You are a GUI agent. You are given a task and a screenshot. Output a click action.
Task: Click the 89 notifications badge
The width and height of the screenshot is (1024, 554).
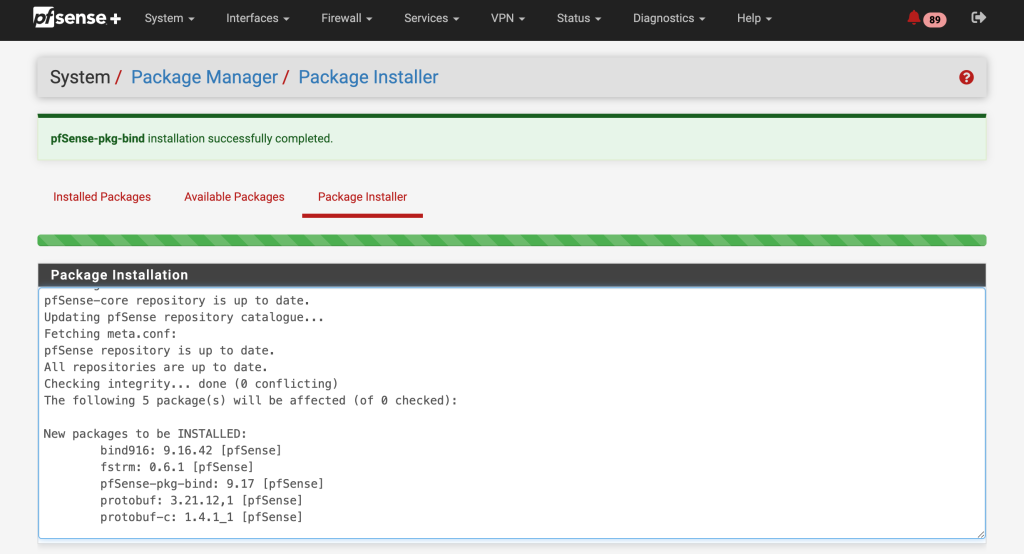pos(935,20)
